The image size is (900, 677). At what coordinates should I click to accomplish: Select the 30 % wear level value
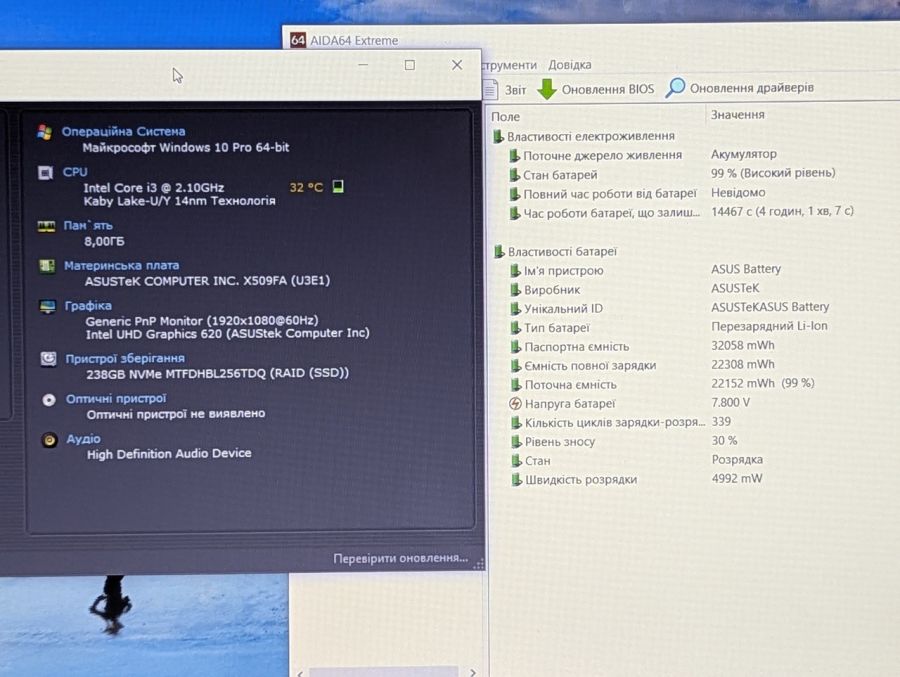724,440
